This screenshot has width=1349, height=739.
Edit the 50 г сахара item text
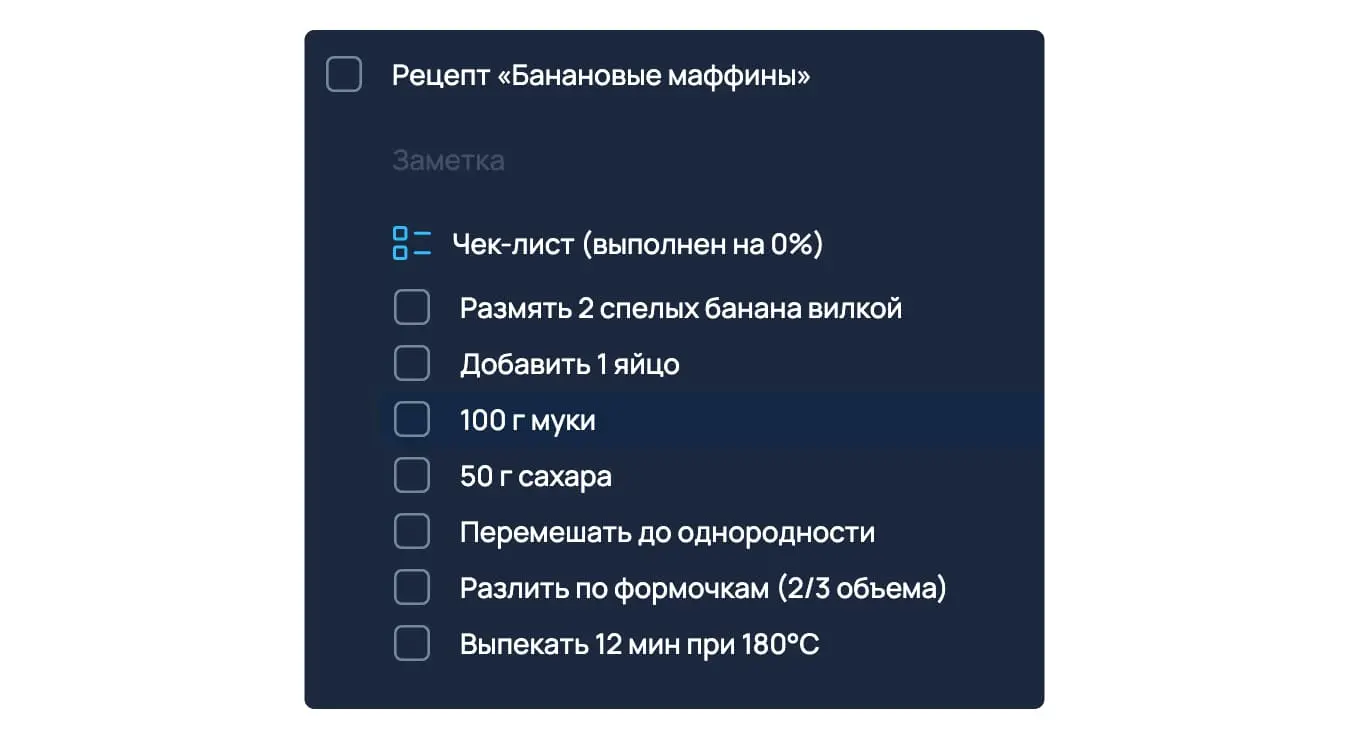536,477
